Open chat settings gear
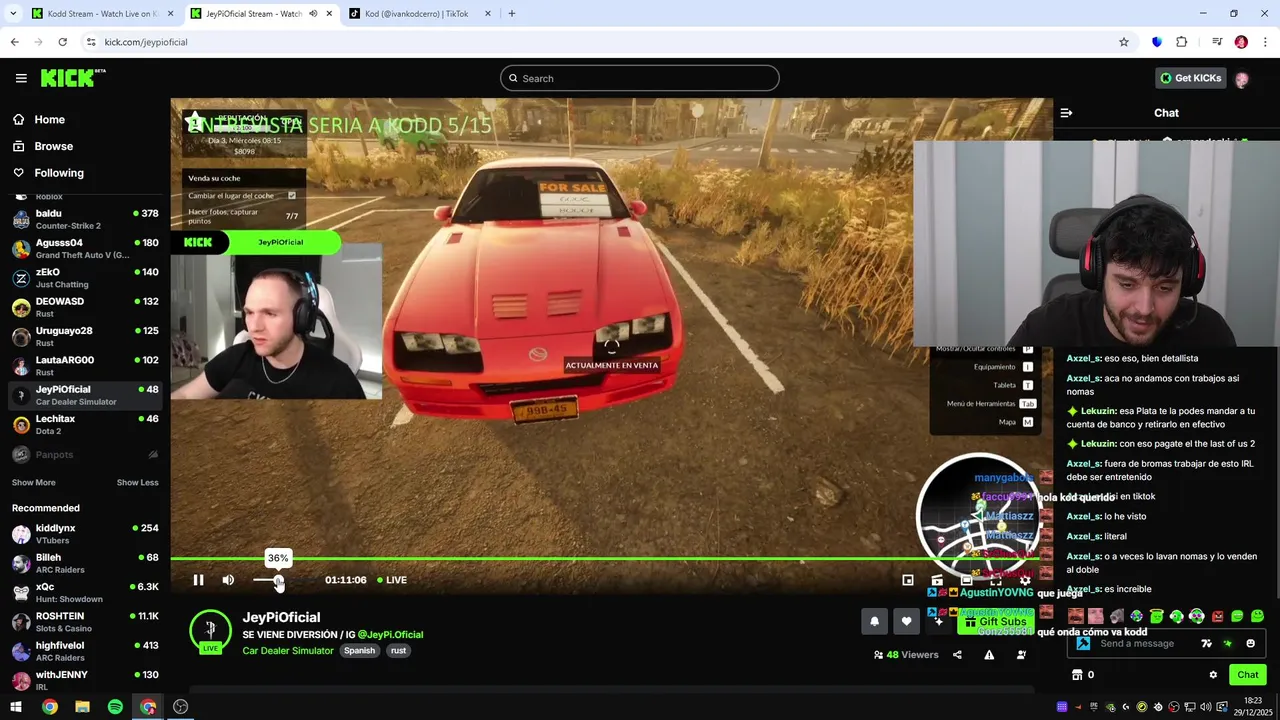Viewport: 1280px width, 720px height. click(1213, 675)
